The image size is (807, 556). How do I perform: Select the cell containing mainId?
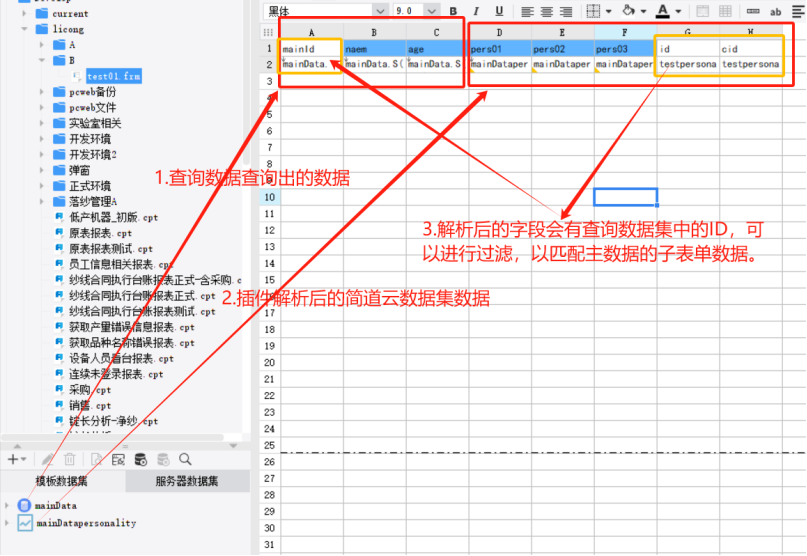(x=311, y=49)
